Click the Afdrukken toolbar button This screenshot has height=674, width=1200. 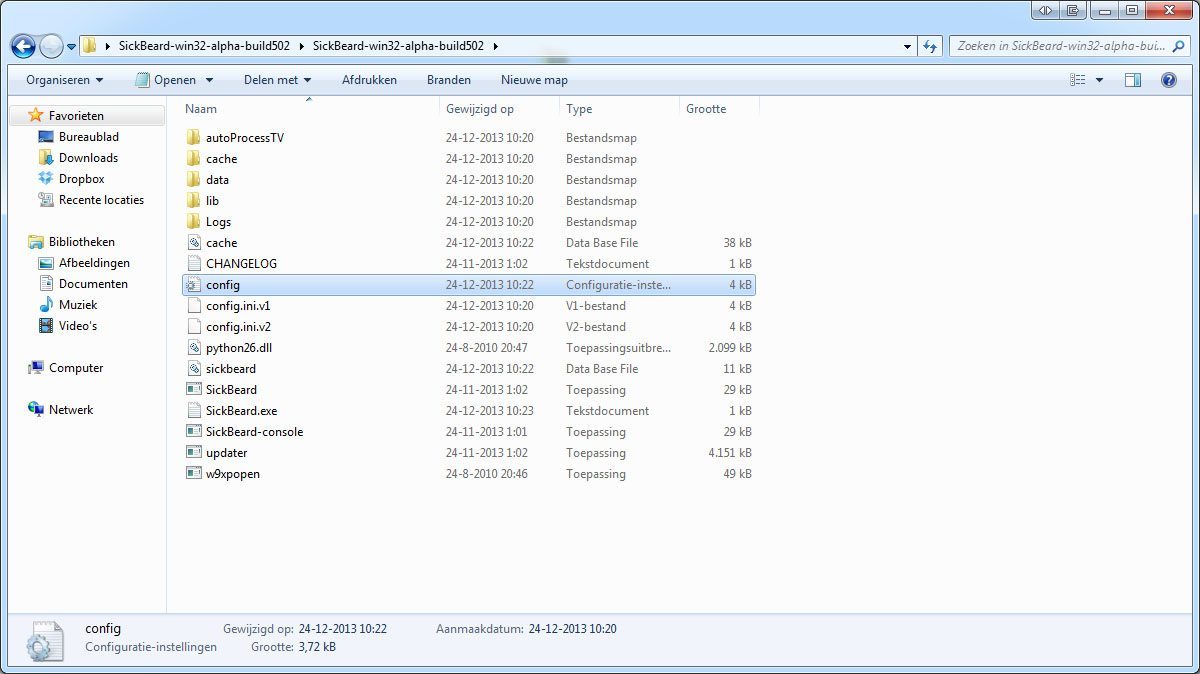click(369, 80)
